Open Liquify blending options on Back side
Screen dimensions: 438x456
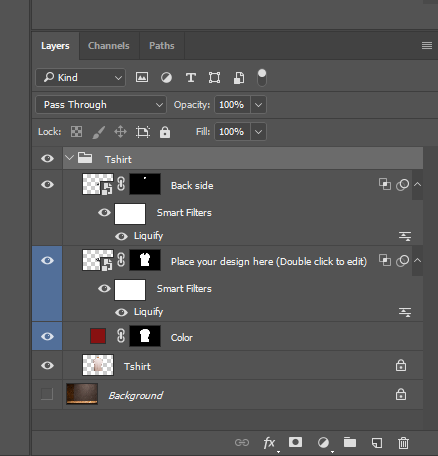(405, 236)
